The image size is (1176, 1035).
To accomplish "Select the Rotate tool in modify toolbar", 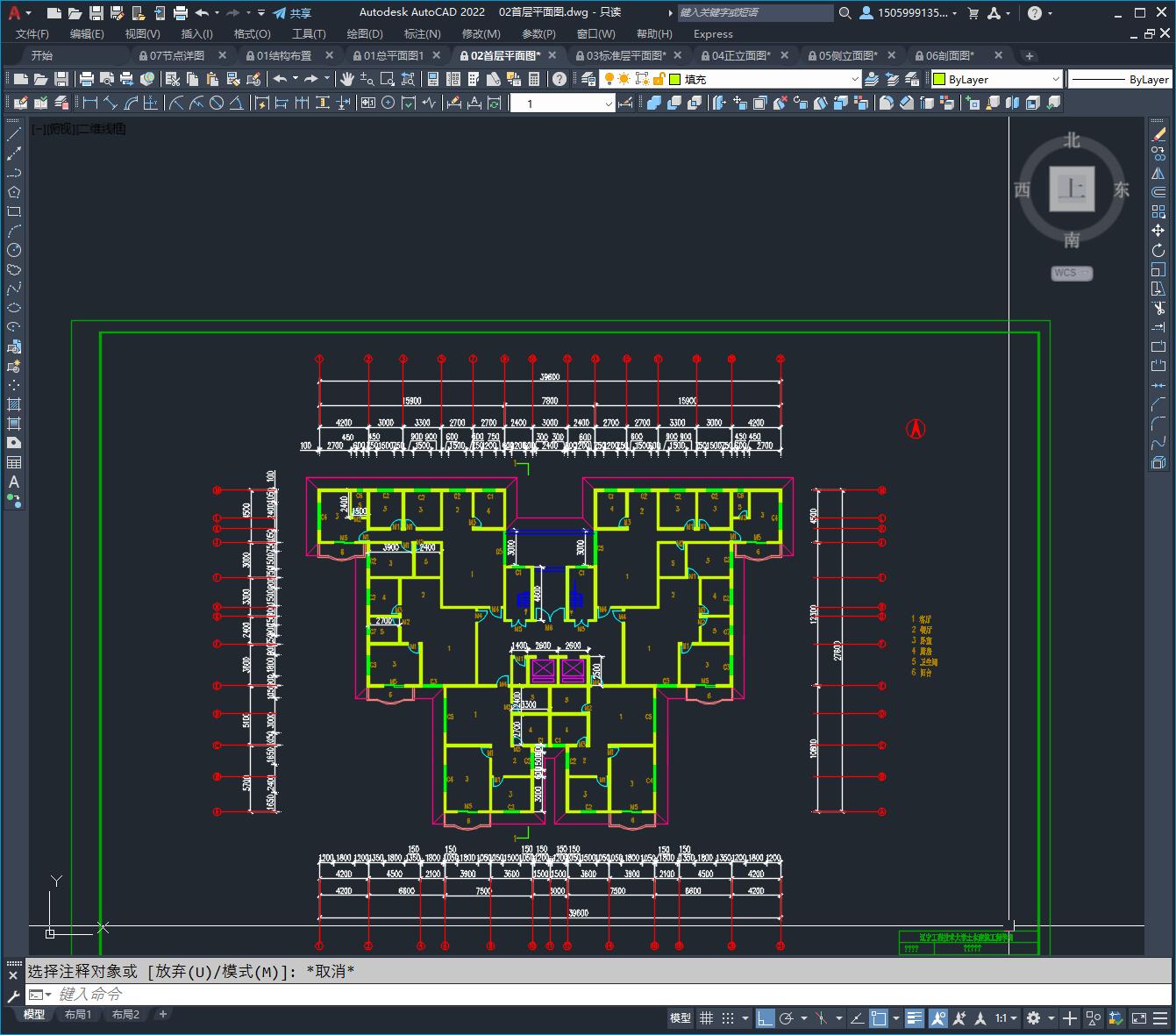I will click(x=1158, y=250).
